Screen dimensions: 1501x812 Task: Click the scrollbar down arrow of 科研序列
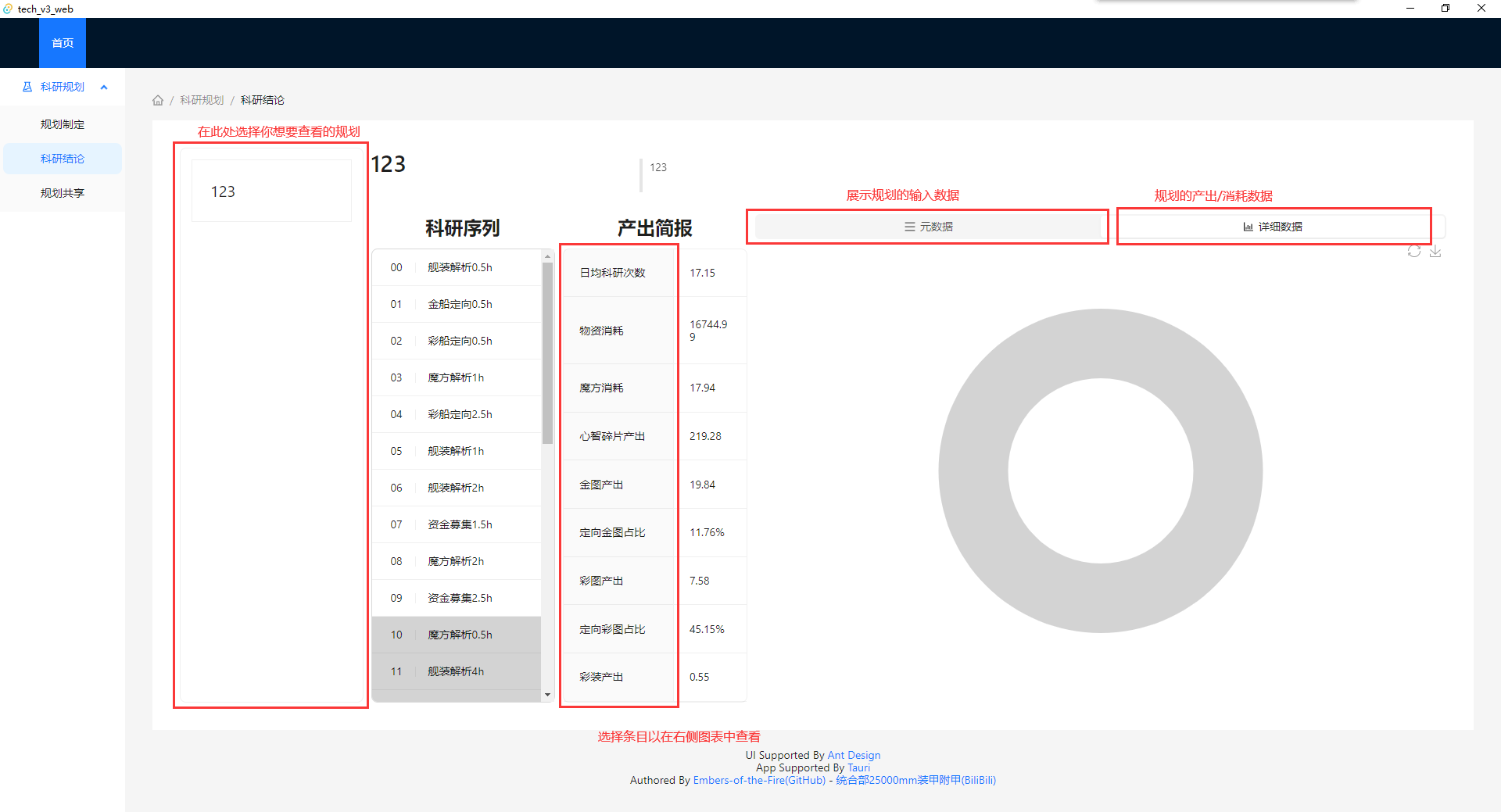547,695
